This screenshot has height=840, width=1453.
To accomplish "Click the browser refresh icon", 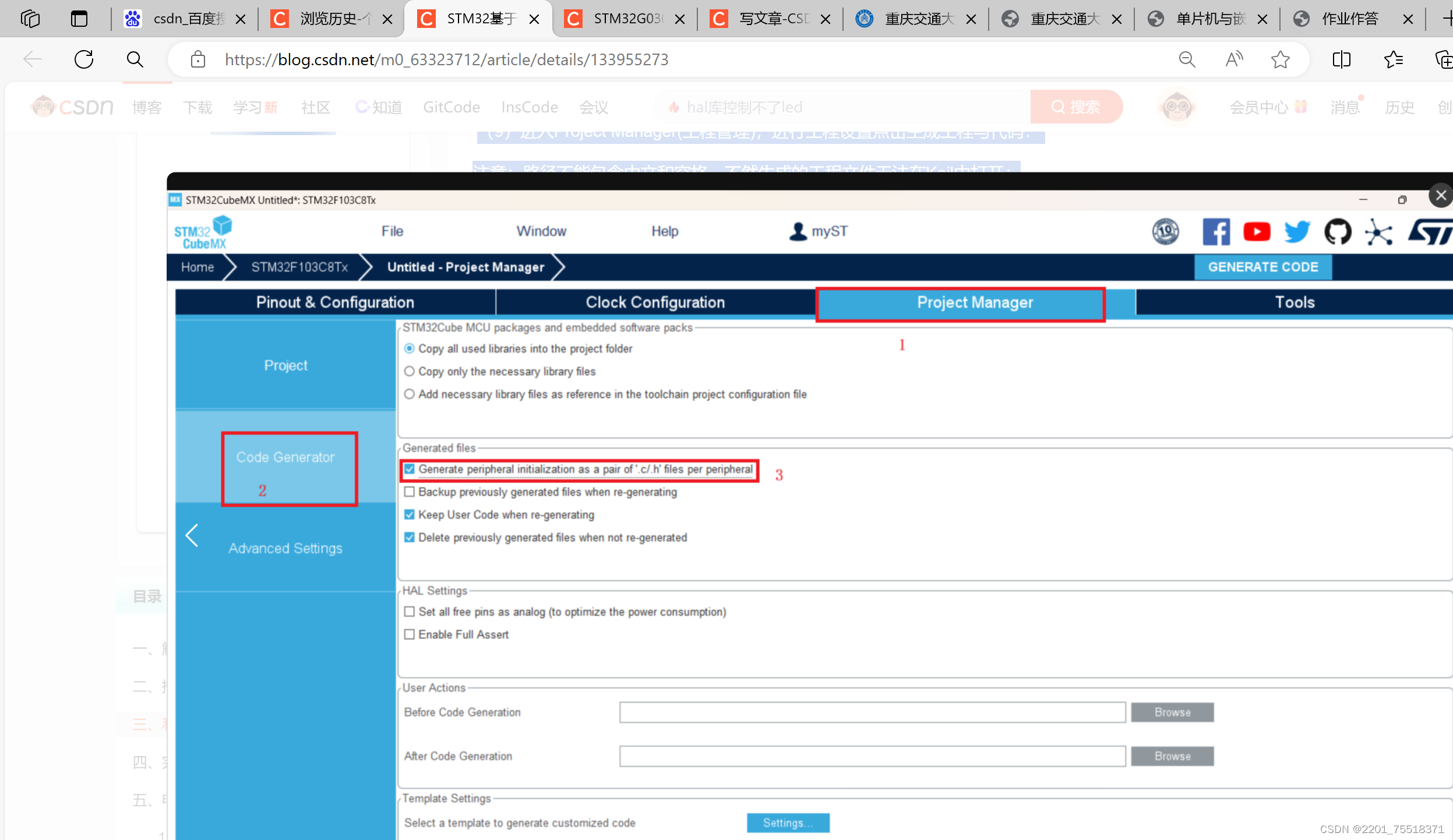I will (x=84, y=59).
